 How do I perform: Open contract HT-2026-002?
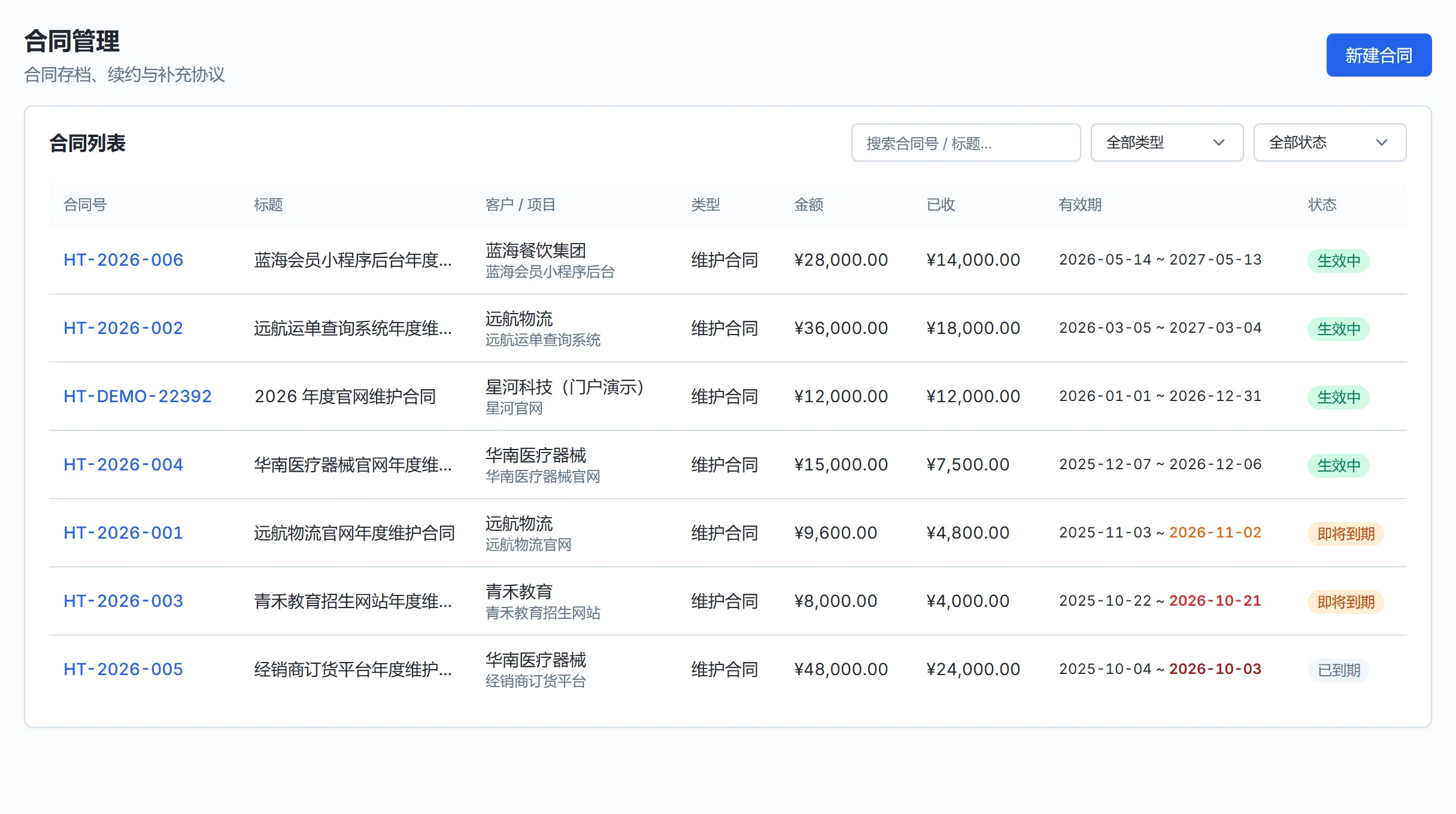click(x=123, y=329)
